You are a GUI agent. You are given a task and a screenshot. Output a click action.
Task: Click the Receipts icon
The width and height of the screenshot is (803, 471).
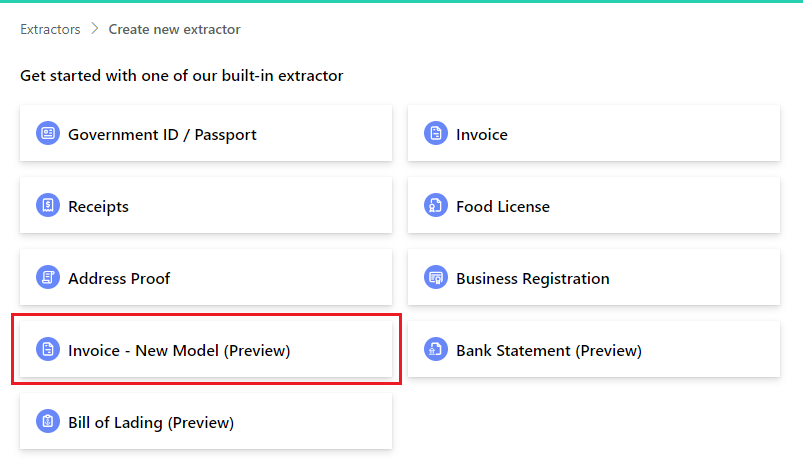click(x=48, y=206)
